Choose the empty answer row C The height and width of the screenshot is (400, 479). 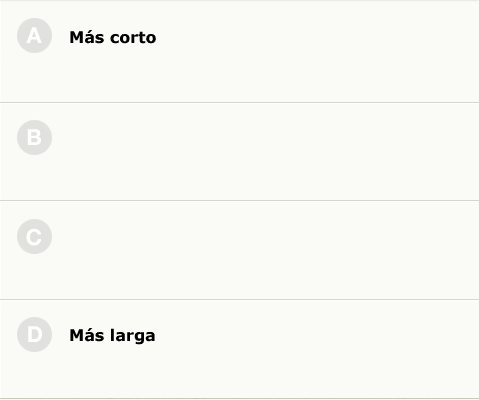(x=239, y=250)
